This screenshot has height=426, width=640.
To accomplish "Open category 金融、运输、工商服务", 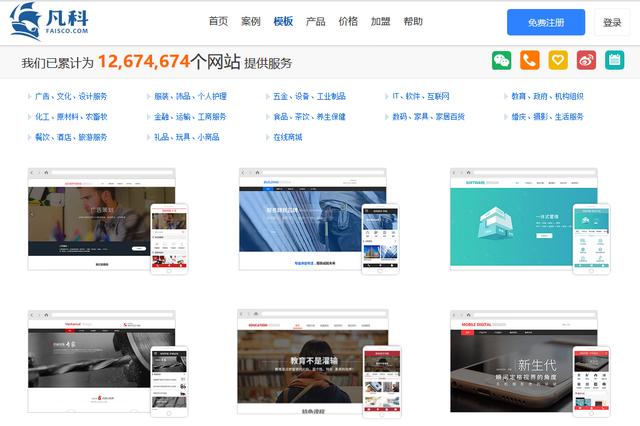I will tap(190, 117).
